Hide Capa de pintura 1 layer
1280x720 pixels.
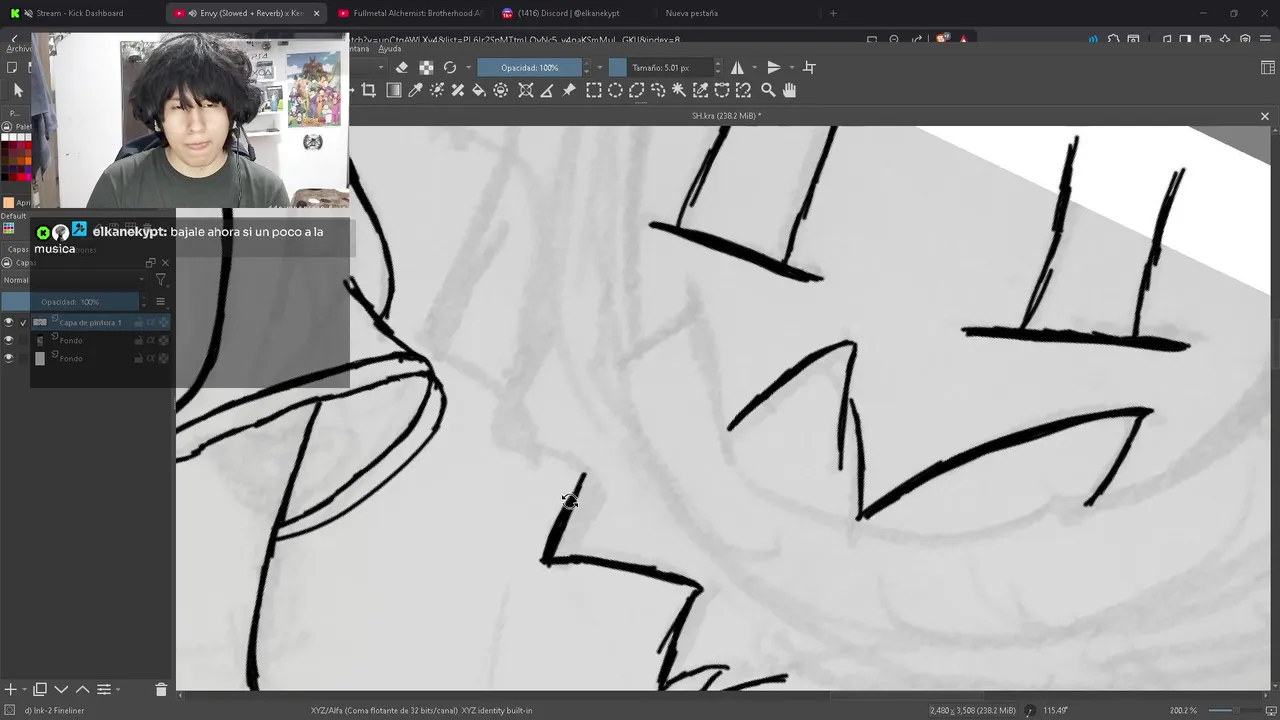tap(9, 322)
